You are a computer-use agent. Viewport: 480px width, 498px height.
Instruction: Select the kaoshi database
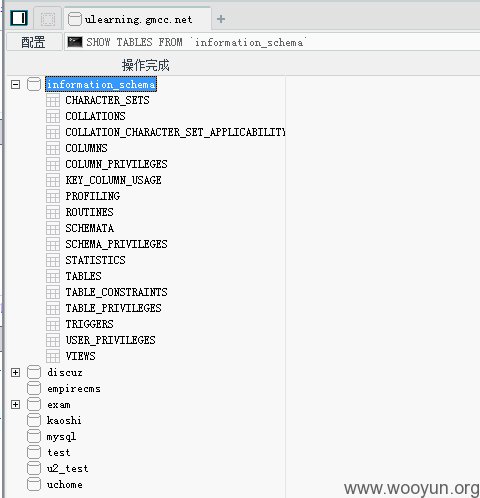click(64, 420)
